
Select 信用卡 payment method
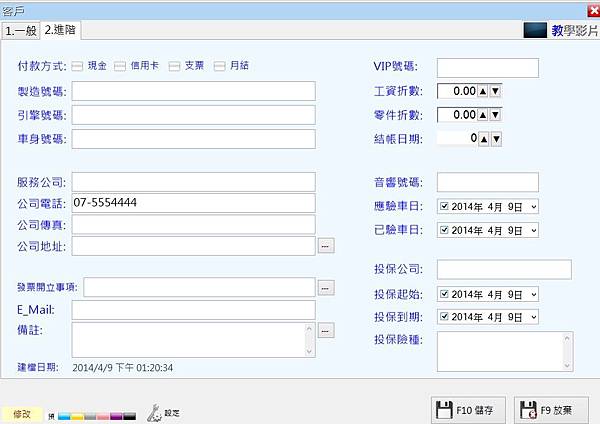120,66
